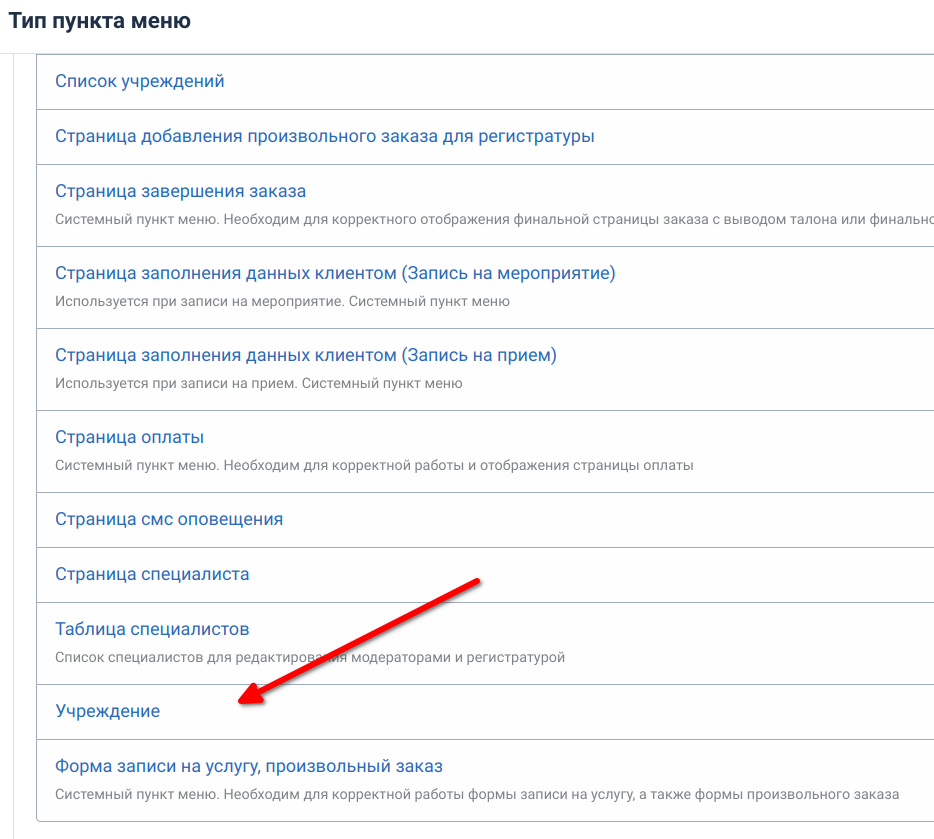Click description under «Форма записи на услугу»

point(477,794)
